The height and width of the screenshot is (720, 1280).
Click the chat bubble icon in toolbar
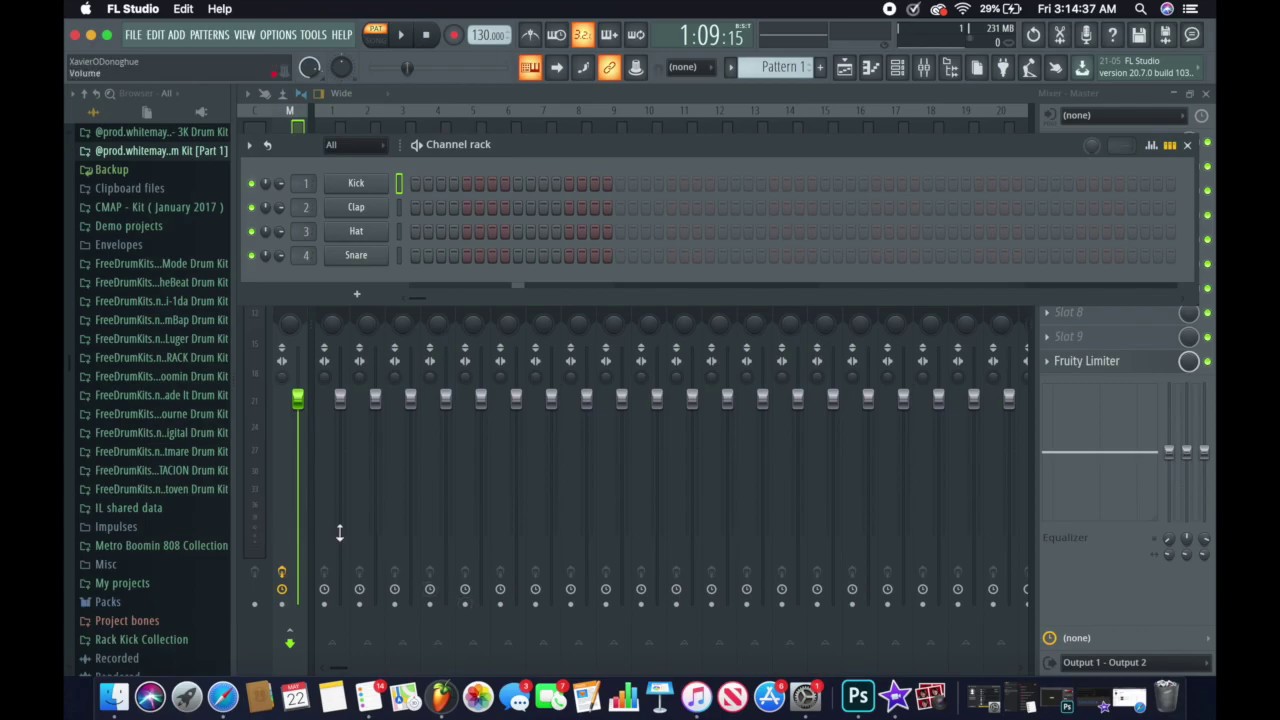(1192, 35)
